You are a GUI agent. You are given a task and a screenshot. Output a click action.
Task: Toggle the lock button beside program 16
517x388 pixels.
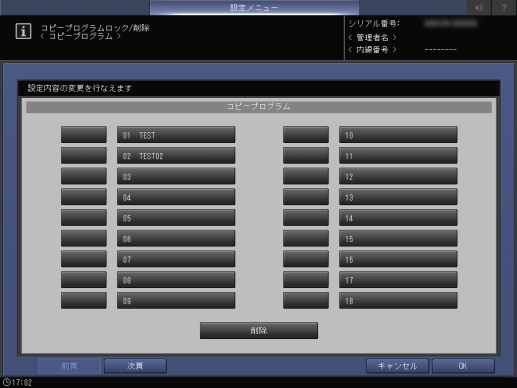[x=306, y=259]
